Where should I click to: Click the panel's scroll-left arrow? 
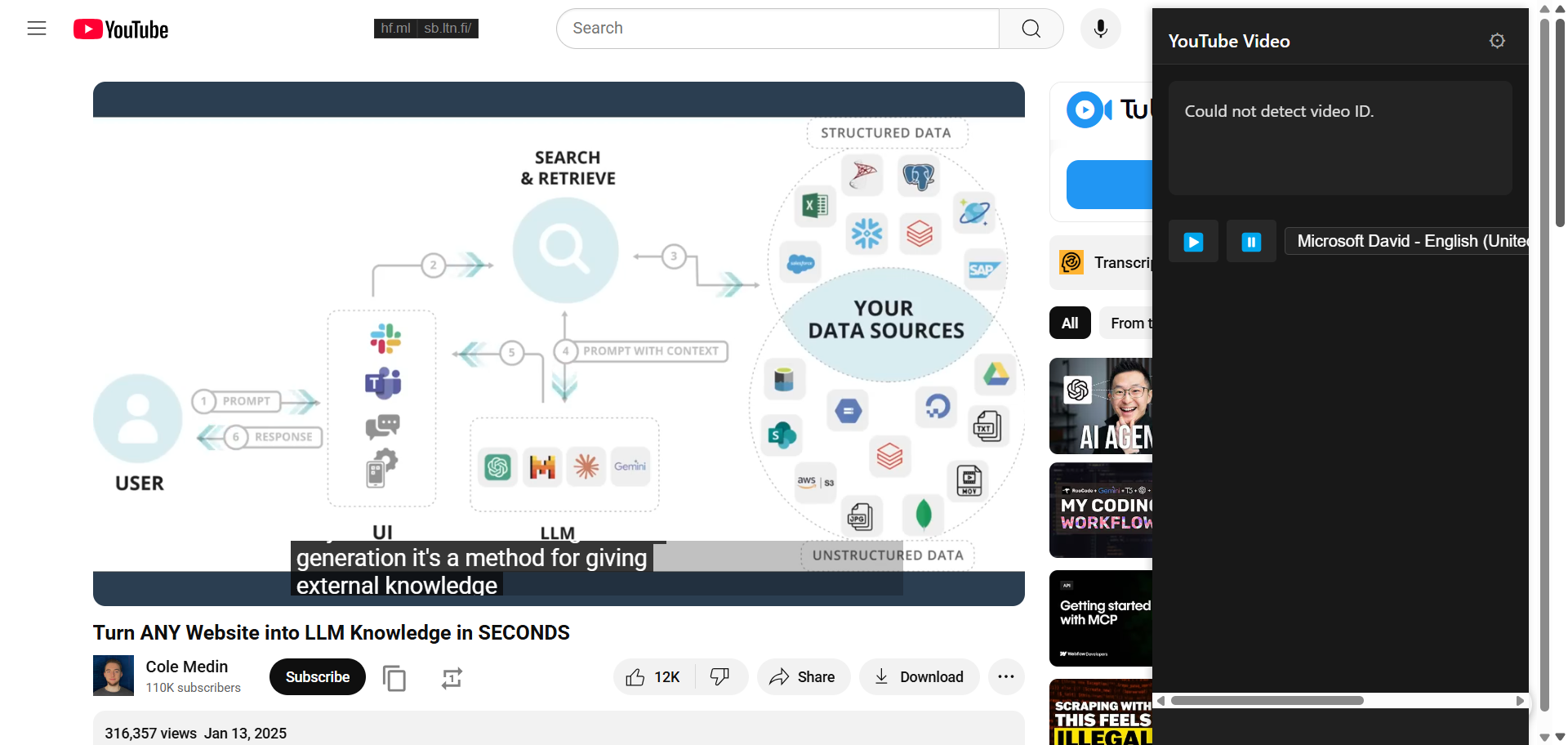[x=1160, y=700]
